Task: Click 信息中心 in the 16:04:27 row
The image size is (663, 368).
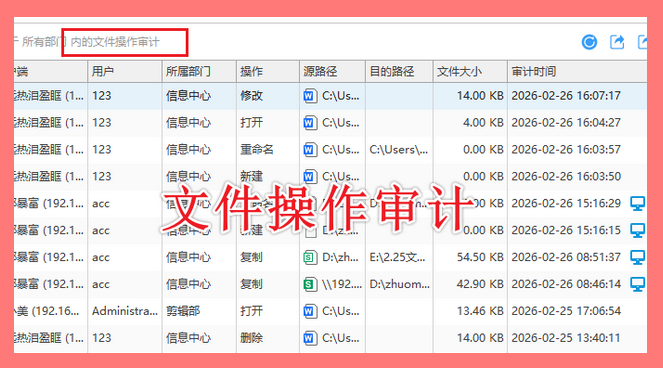Action: [188, 123]
